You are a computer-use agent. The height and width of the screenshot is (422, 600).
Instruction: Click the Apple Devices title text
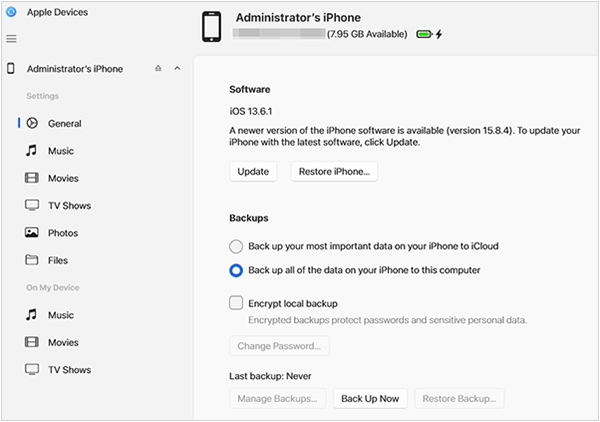coord(57,12)
